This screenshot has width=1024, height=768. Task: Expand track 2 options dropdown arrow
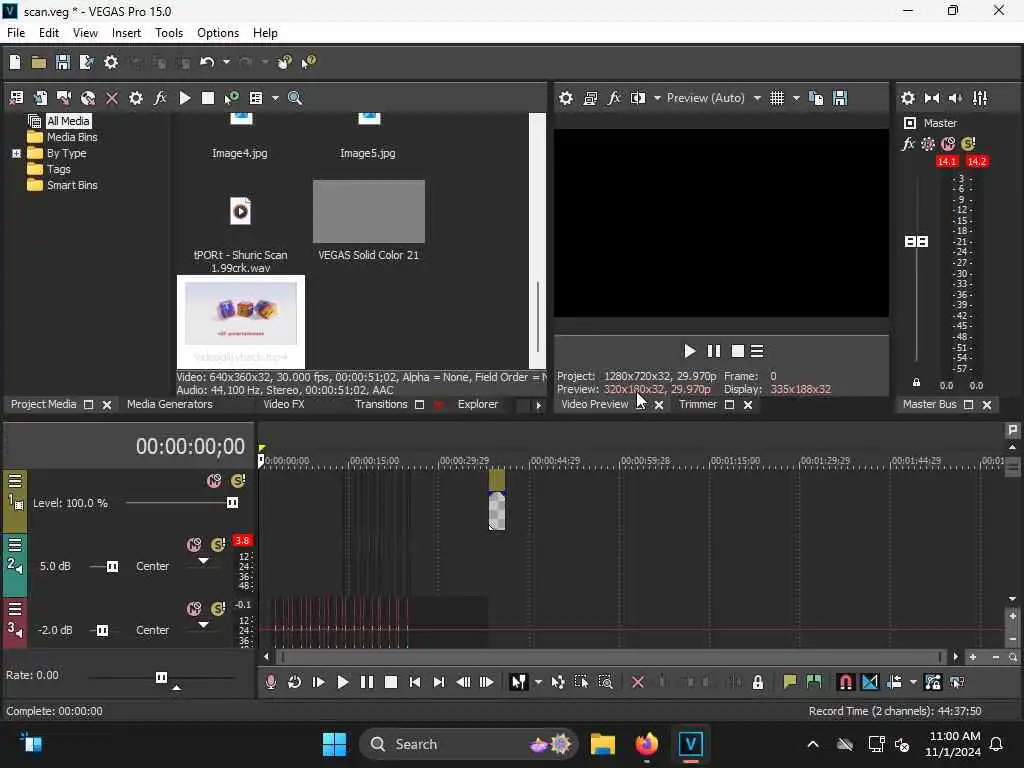[203, 561]
